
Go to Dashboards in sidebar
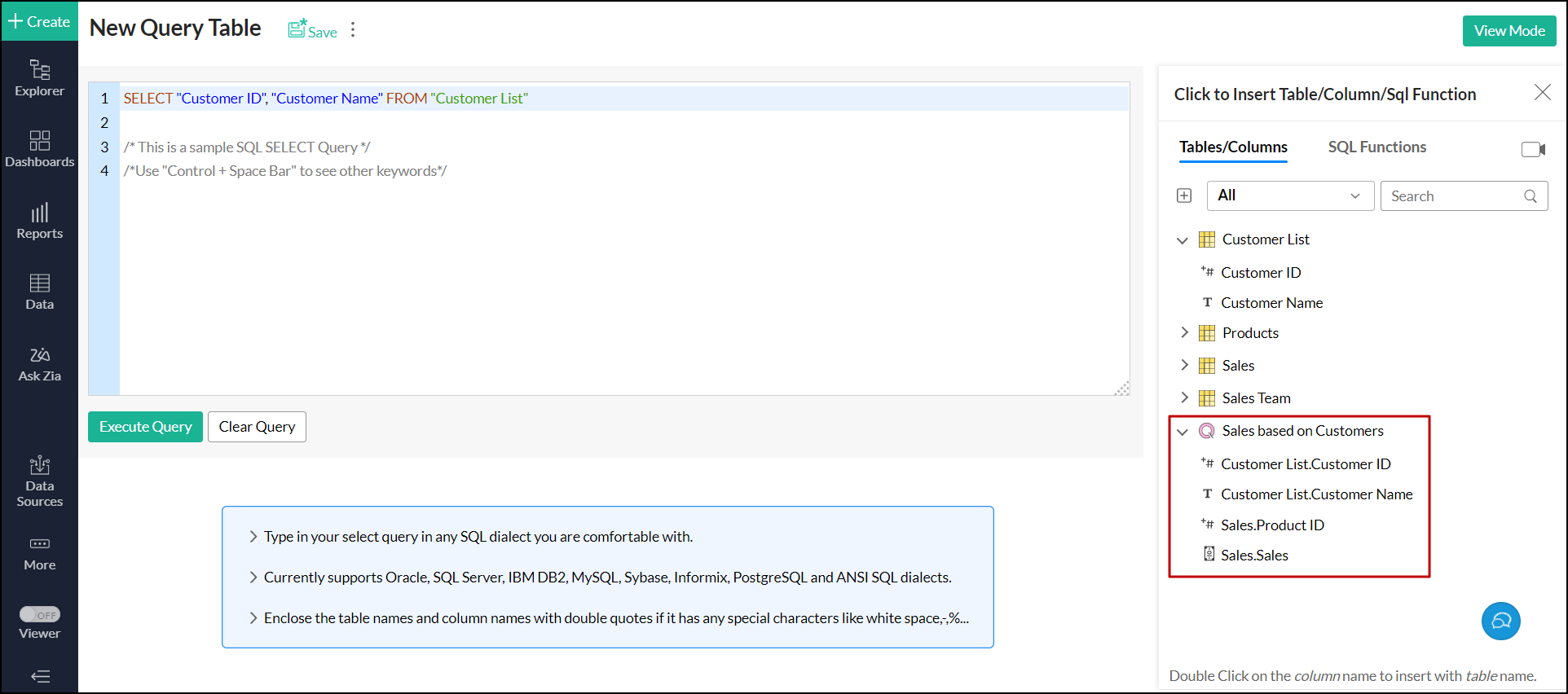coord(39,149)
